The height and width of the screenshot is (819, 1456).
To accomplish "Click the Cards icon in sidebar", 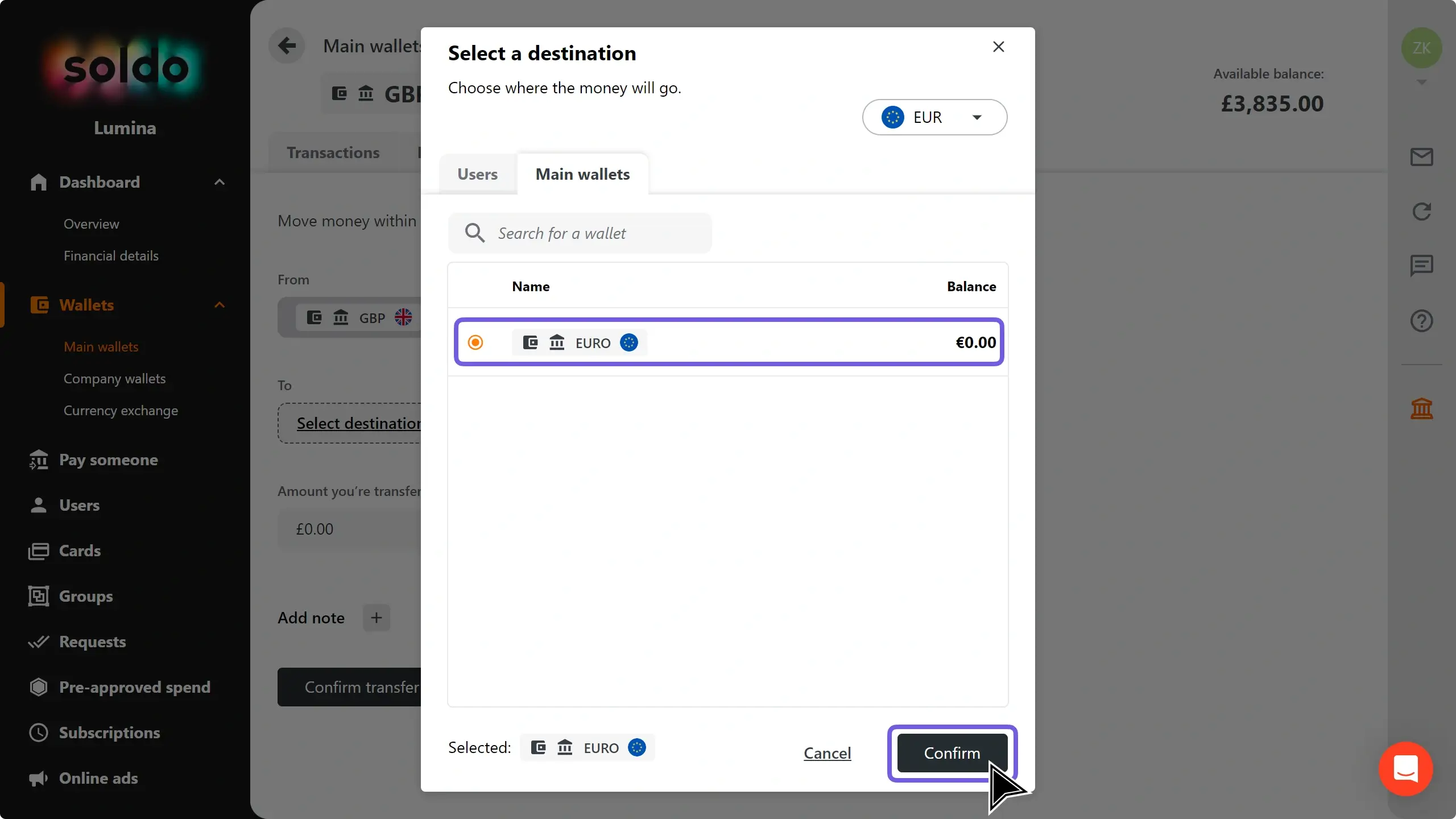I will click(39, 551).
